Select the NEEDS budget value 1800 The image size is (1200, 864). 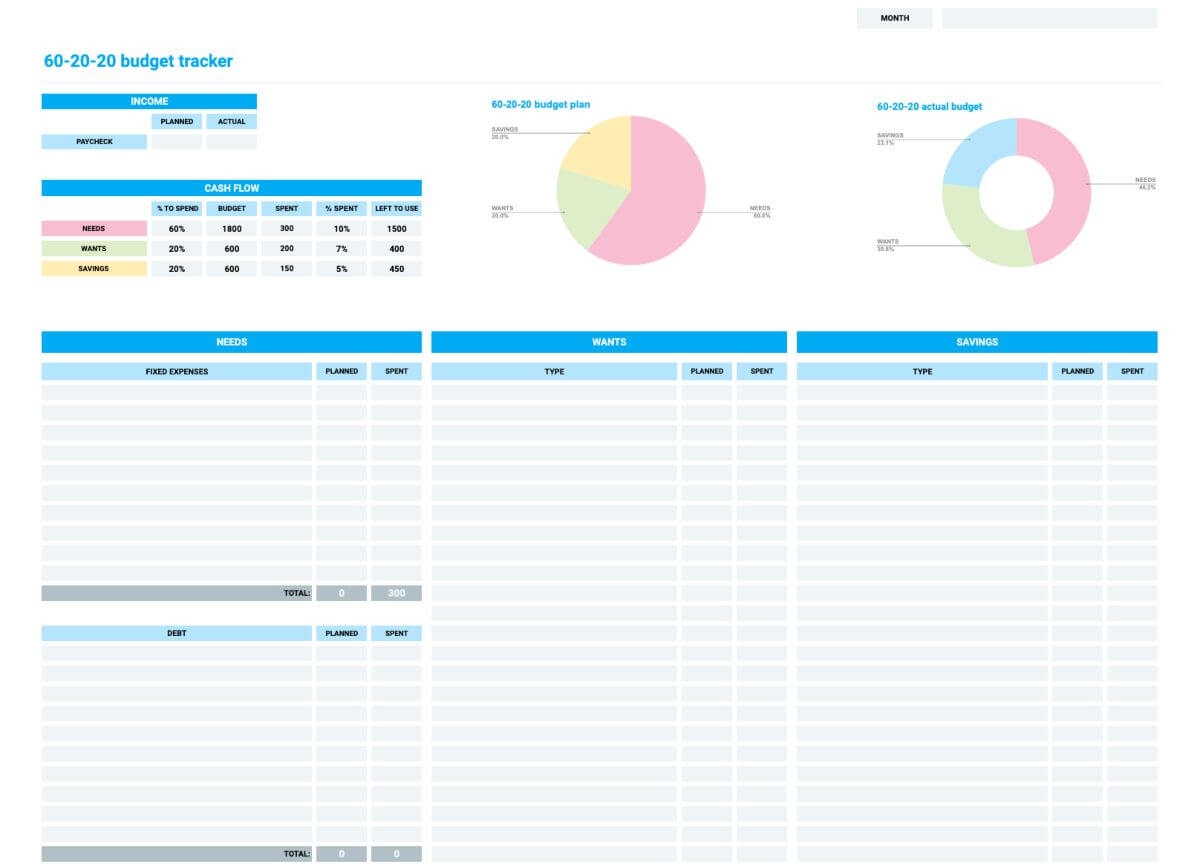click(231, 228)
